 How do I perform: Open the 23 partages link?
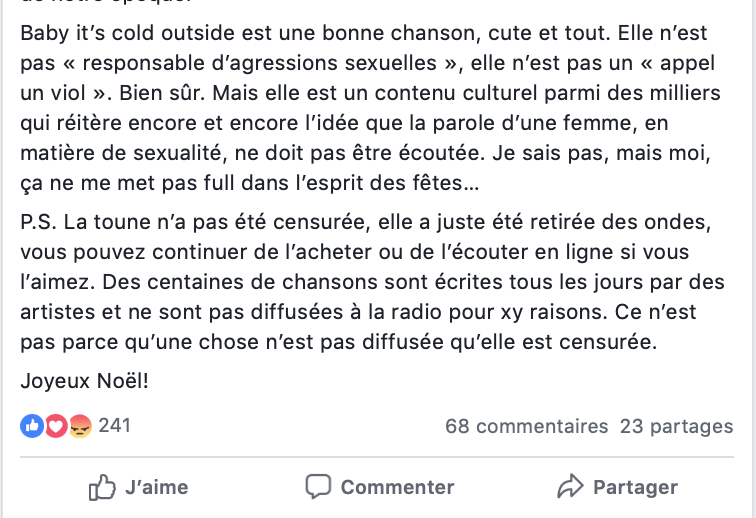pyautogui.click(x=676, y=426)
